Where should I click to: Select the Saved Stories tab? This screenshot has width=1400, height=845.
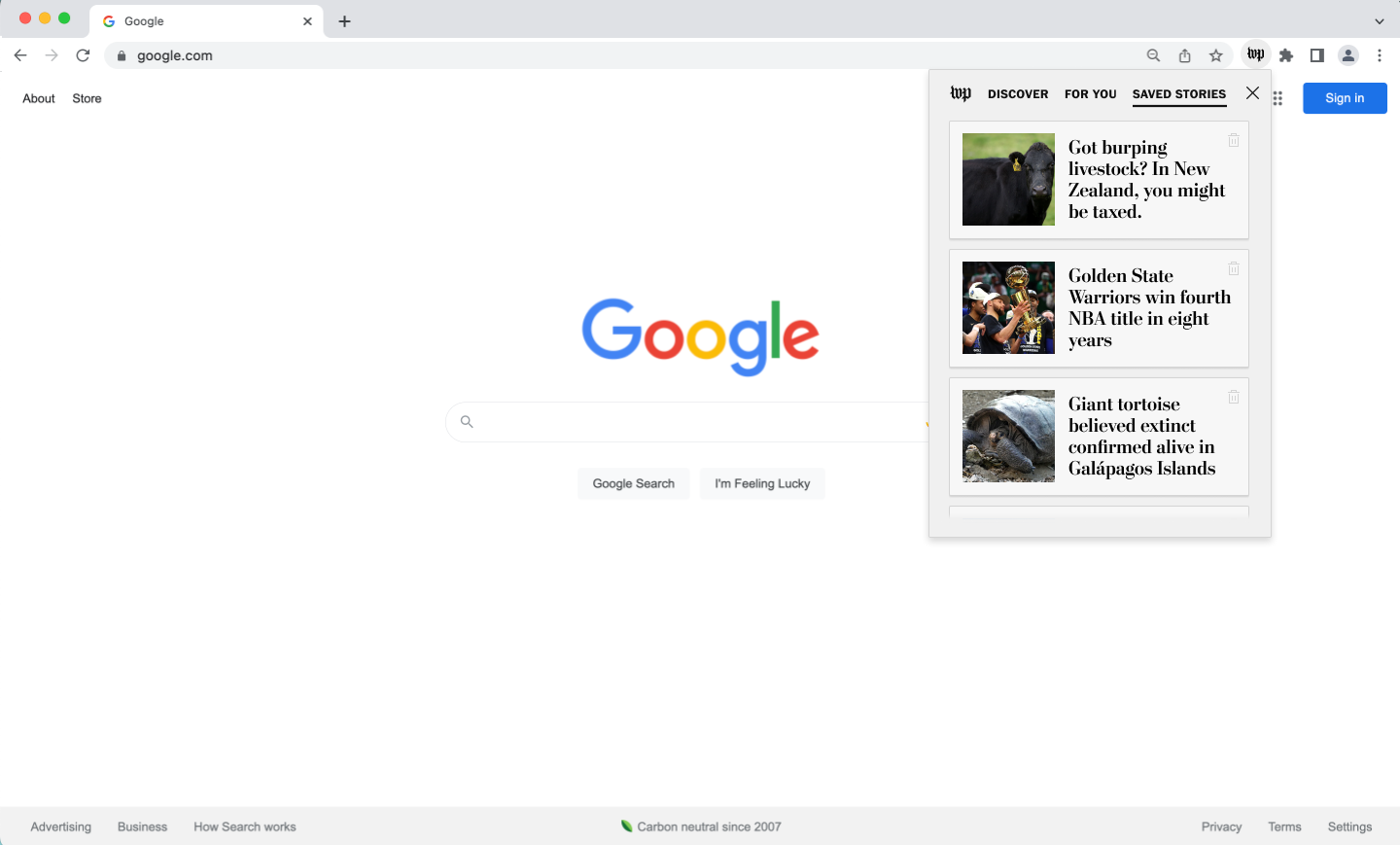pos(1179,94)
